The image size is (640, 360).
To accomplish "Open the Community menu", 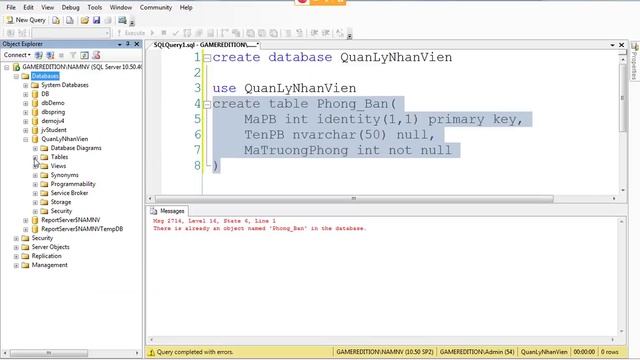I will [x=156, y=7].
